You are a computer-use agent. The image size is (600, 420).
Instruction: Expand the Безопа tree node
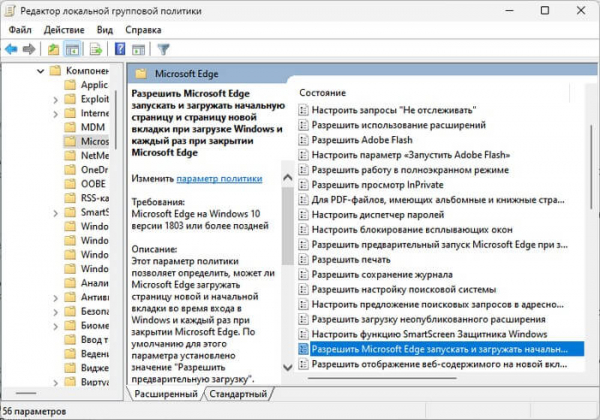click(x=55, y=313)
